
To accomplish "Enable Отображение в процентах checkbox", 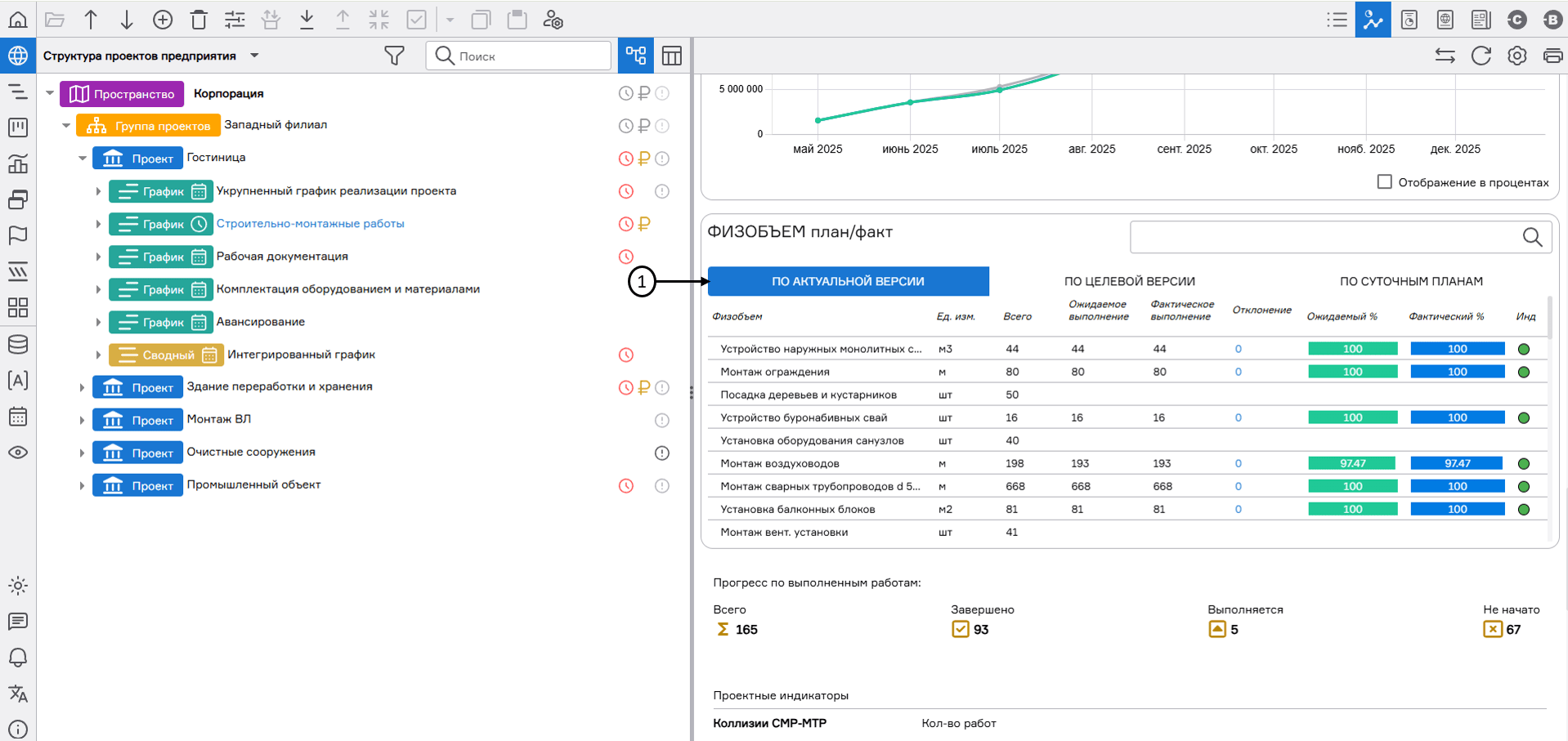I will [x=1384, y=181].
